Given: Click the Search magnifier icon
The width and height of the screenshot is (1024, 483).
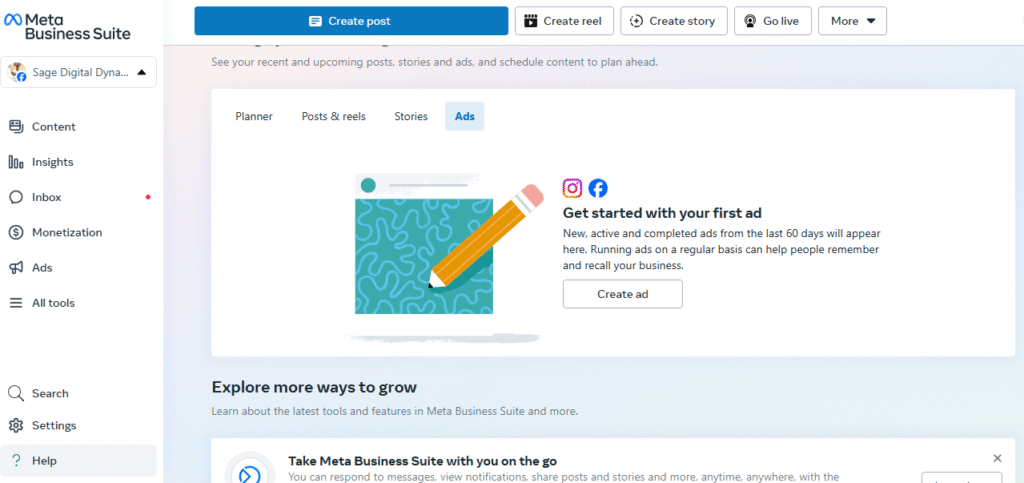Looking at the screenshot, I should [16, 393].
